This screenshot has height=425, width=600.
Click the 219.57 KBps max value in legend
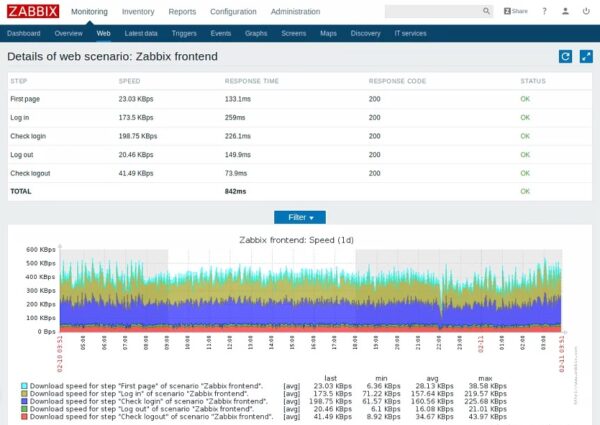(x=485, y=393)
